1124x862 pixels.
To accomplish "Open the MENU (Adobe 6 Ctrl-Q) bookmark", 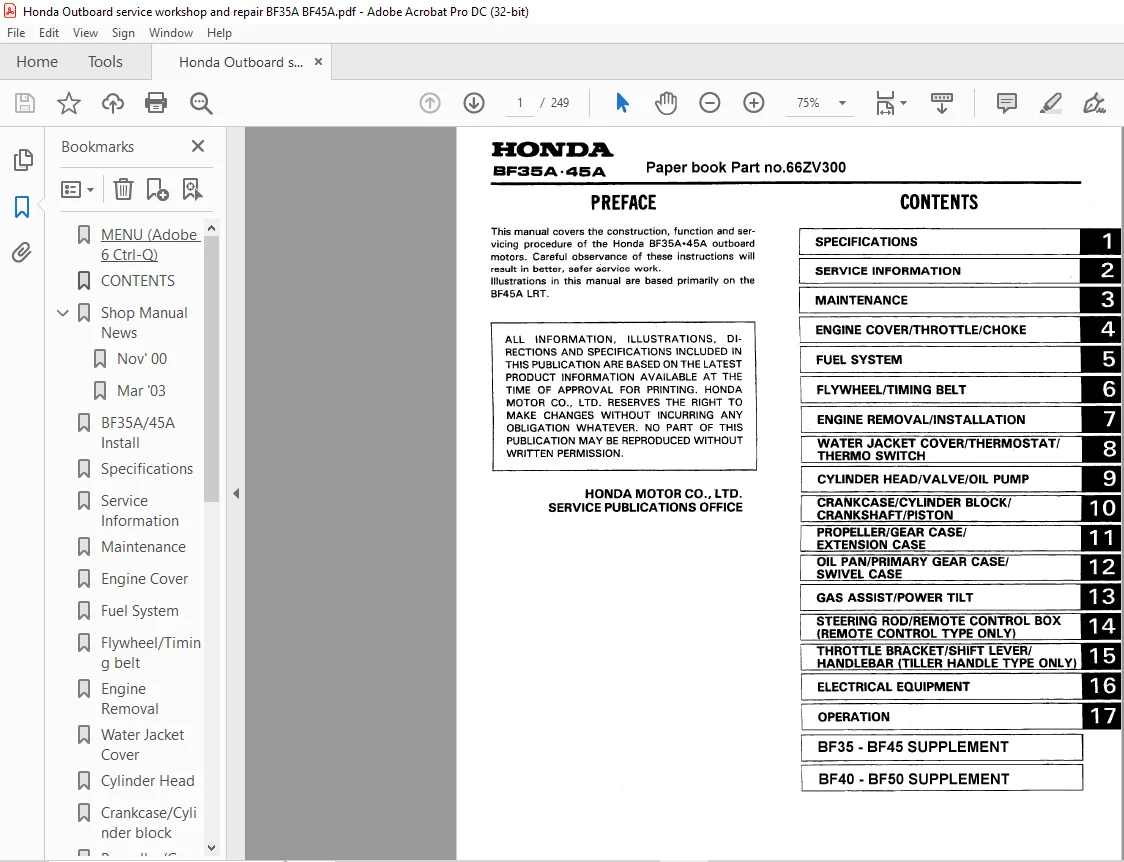I will pos(150,244).
